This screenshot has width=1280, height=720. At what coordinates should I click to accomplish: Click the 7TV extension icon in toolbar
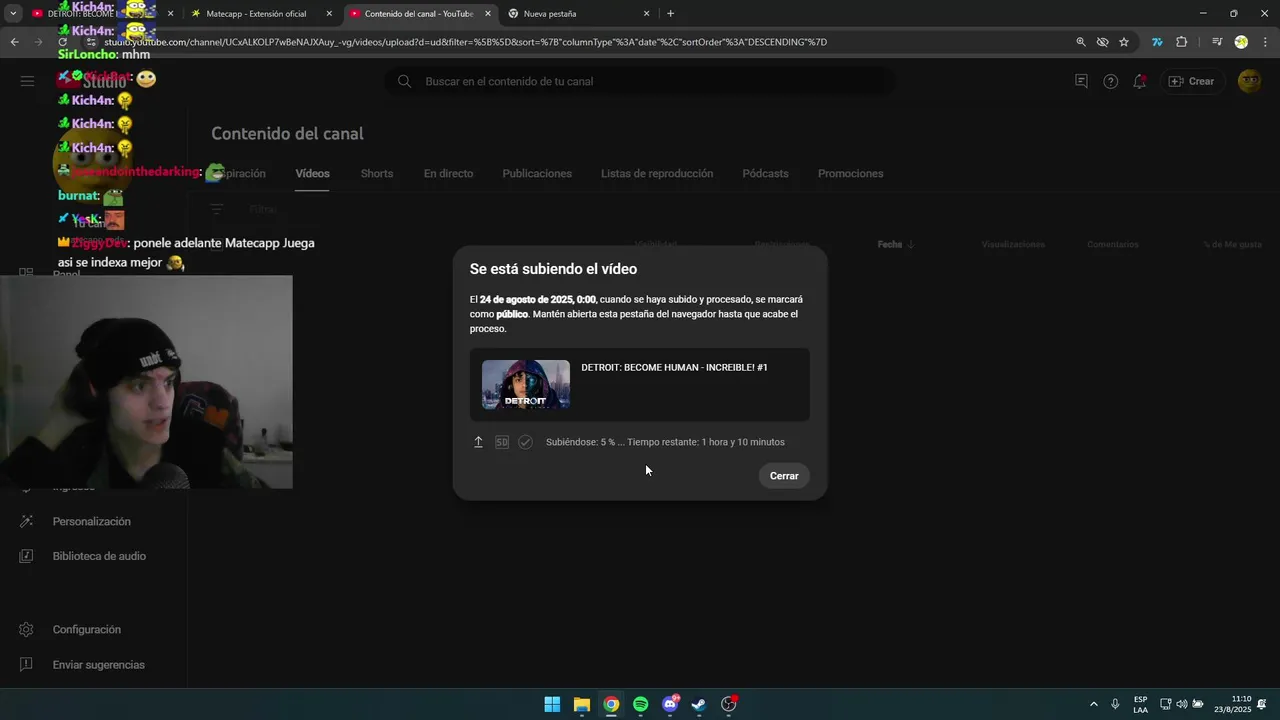(x=1157, y=42)
